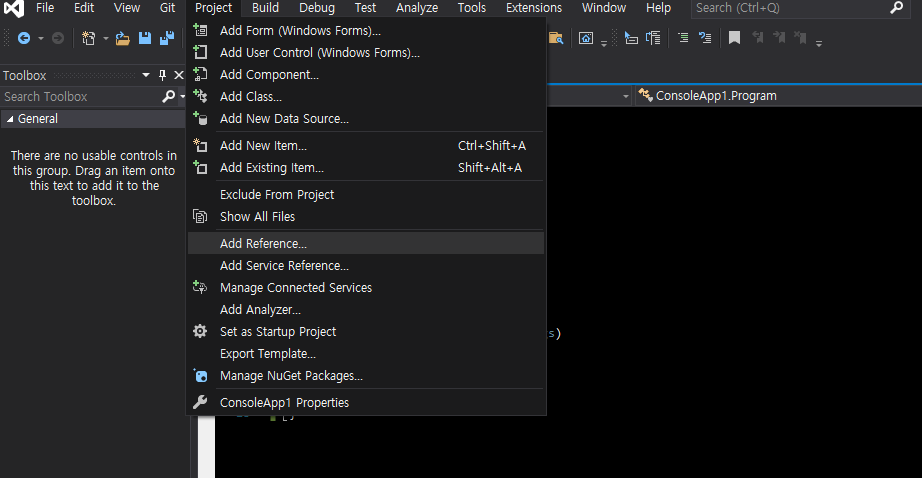Click the wrench icon beside ConsoleApp1 Properties
This screenshot has height=478, width=922.
click(200, 402)
